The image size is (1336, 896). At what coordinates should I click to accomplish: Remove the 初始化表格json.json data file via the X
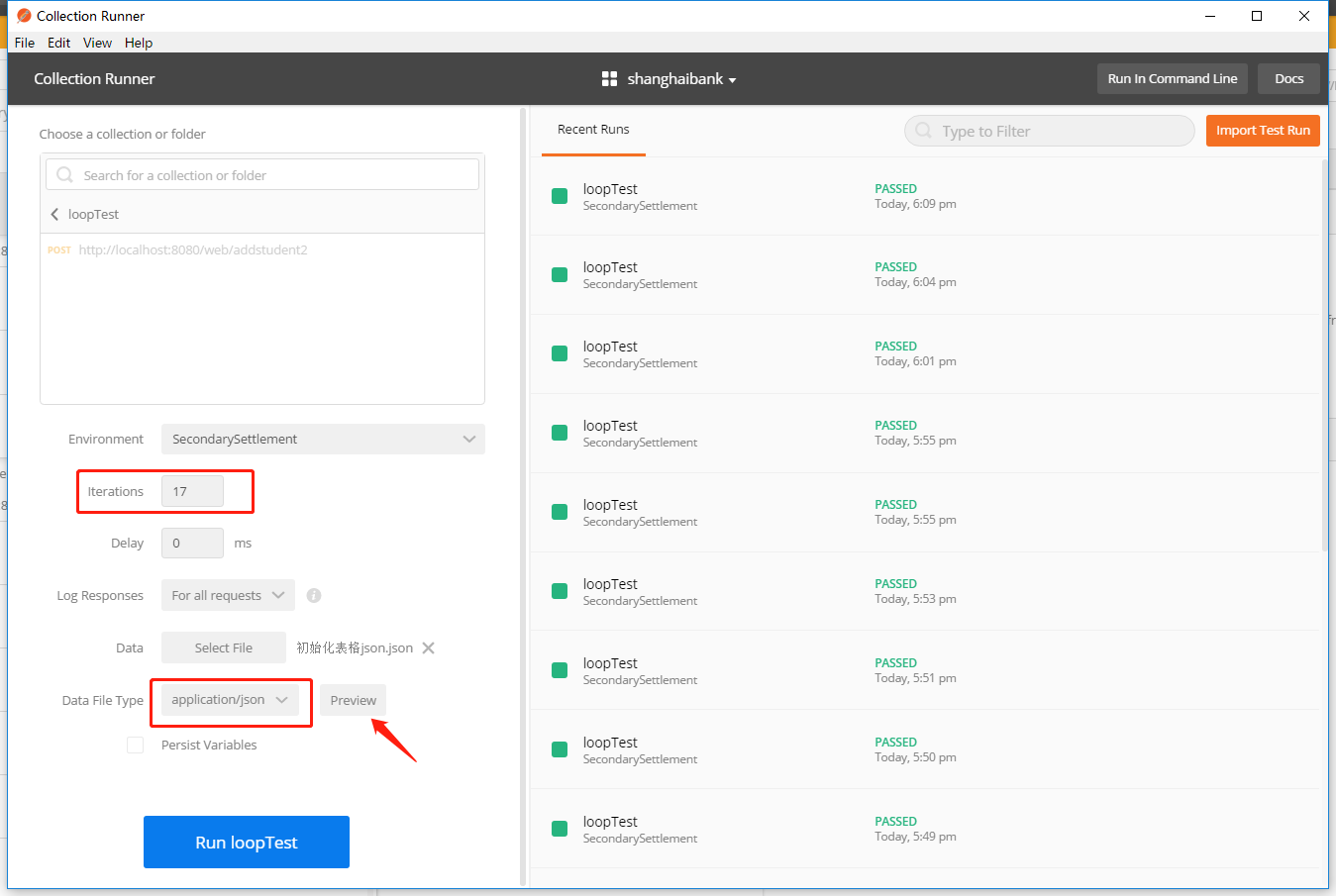pyautogui.click(x=428, y=647)
